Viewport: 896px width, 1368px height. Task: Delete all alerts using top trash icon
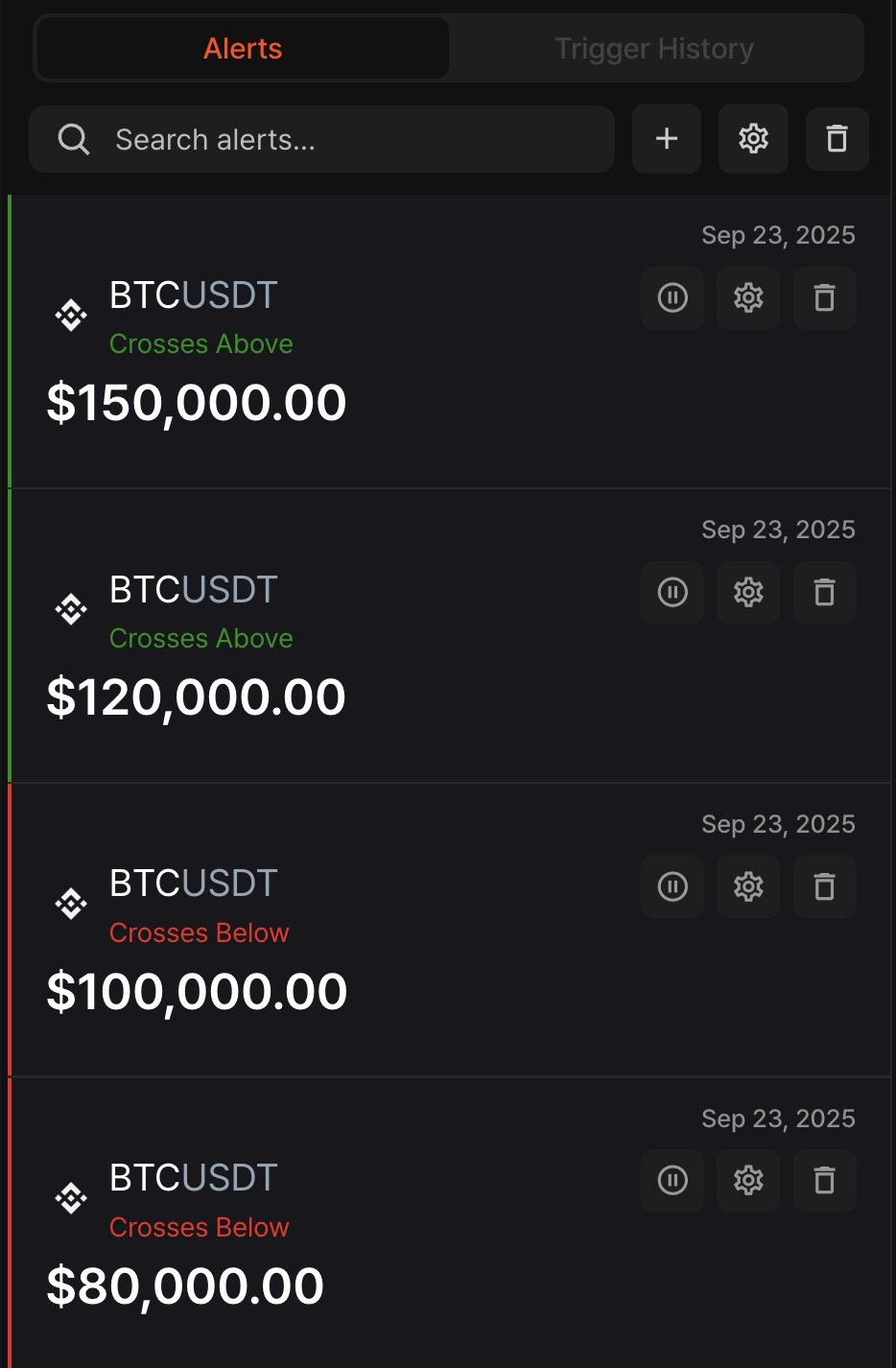click(837, 139)
